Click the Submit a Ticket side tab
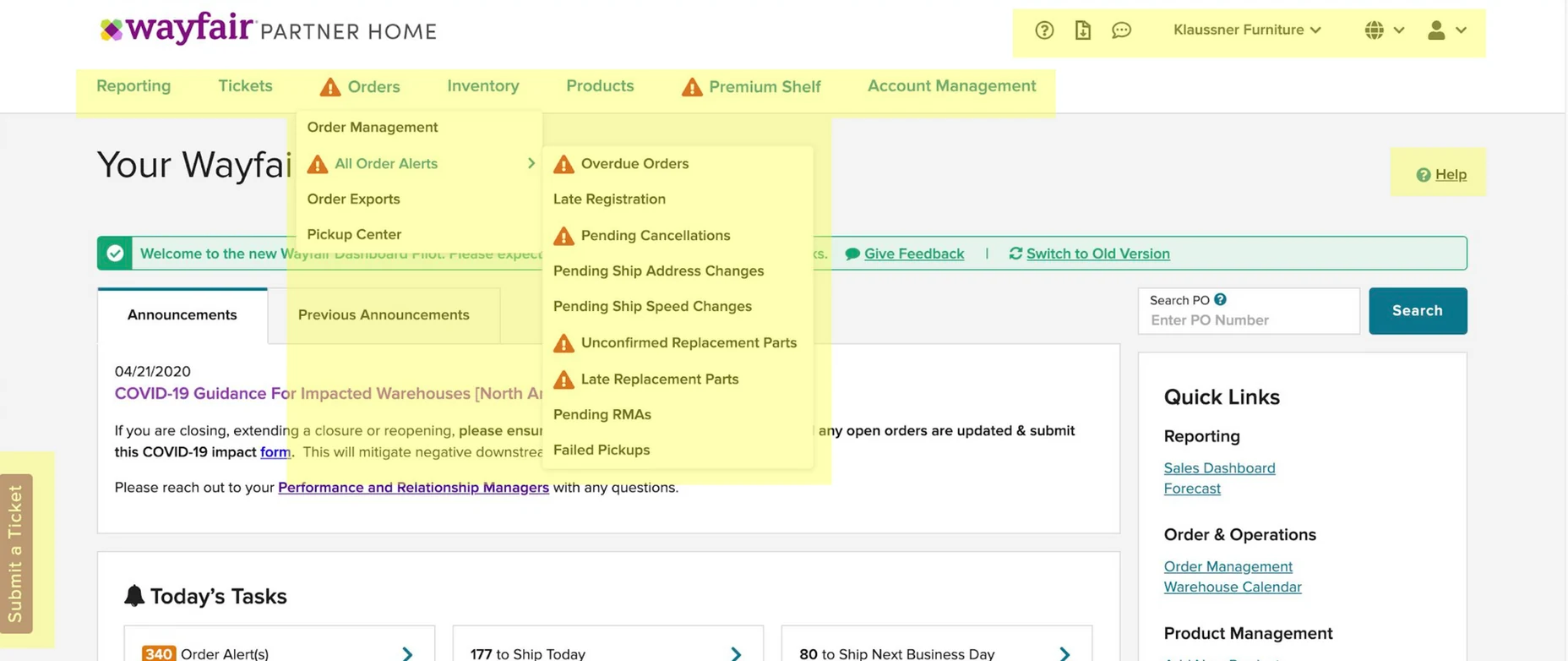1568x661 pixels. [x=16, y=554]
